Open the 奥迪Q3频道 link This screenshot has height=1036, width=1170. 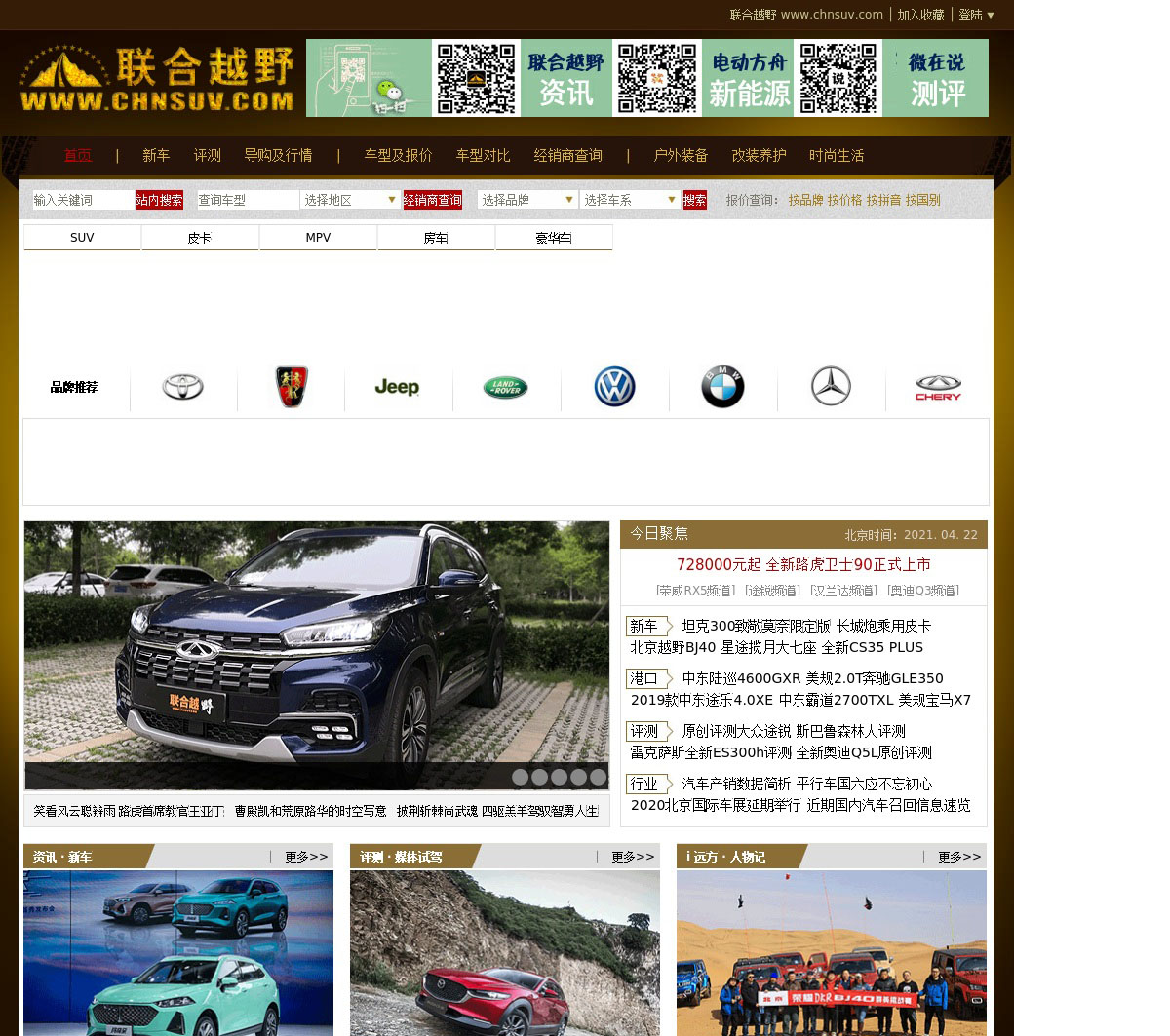(922, 591)
